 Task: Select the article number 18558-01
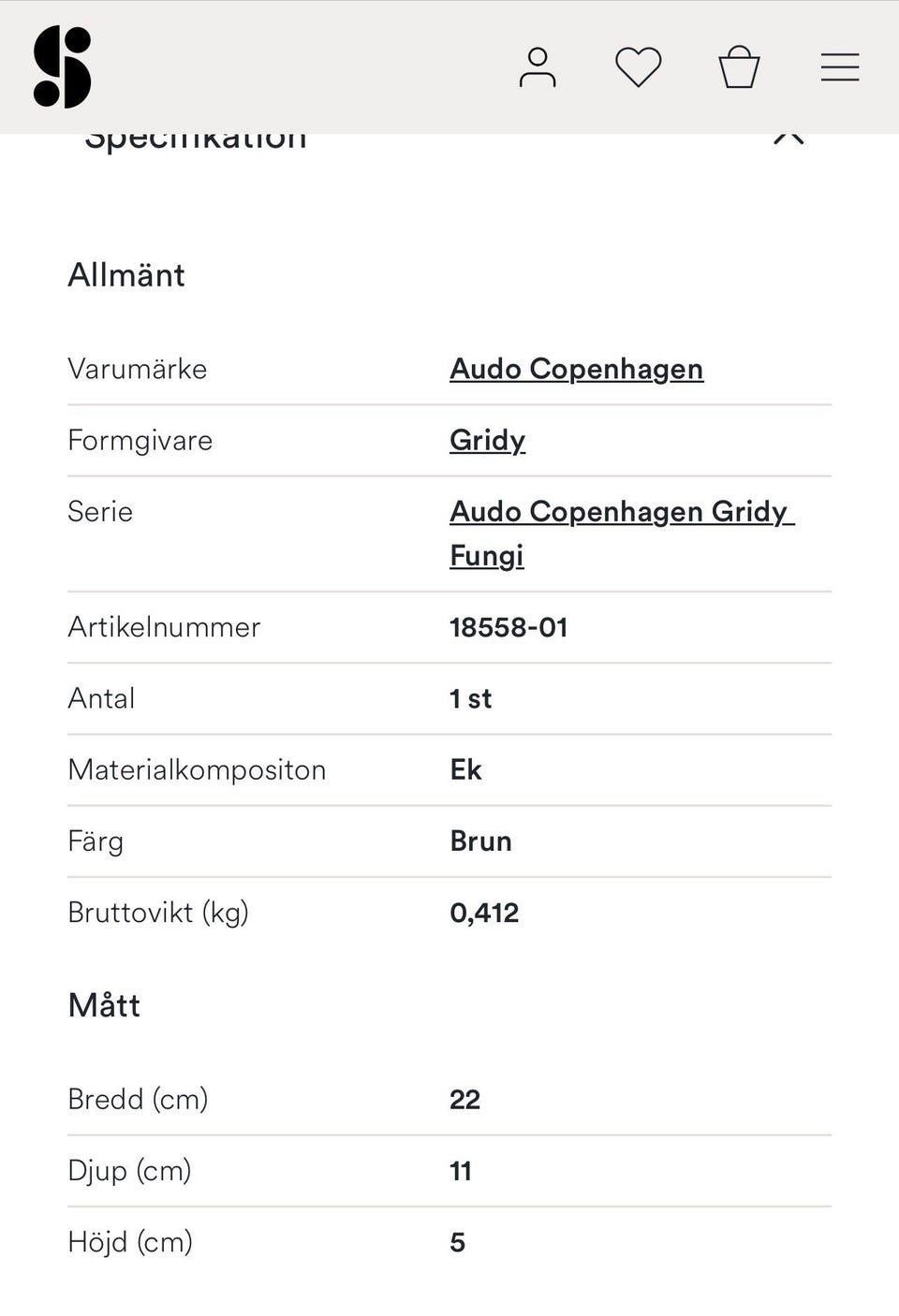coord(508,627)
